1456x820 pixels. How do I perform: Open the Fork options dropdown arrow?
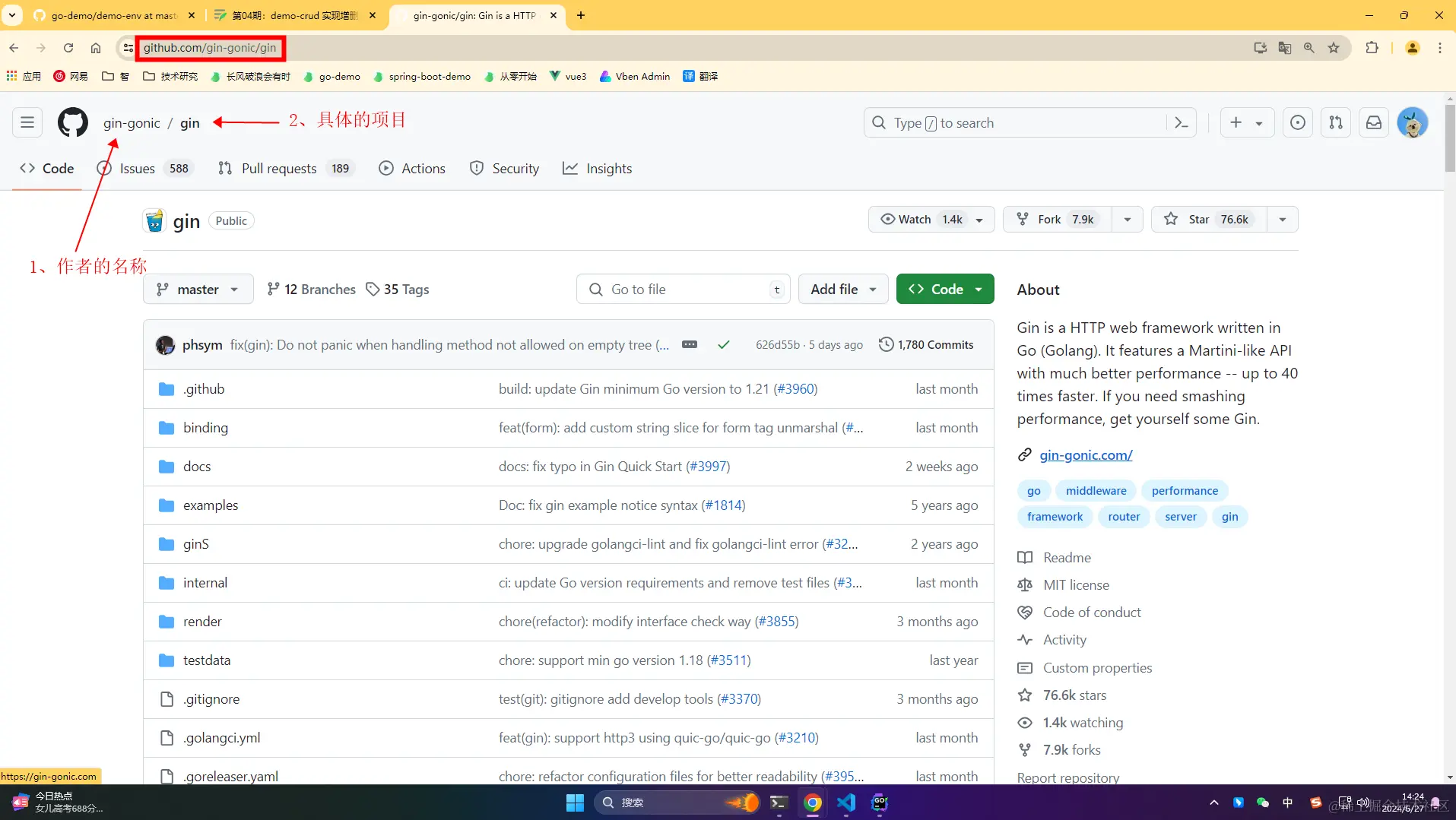(1128, 220)
